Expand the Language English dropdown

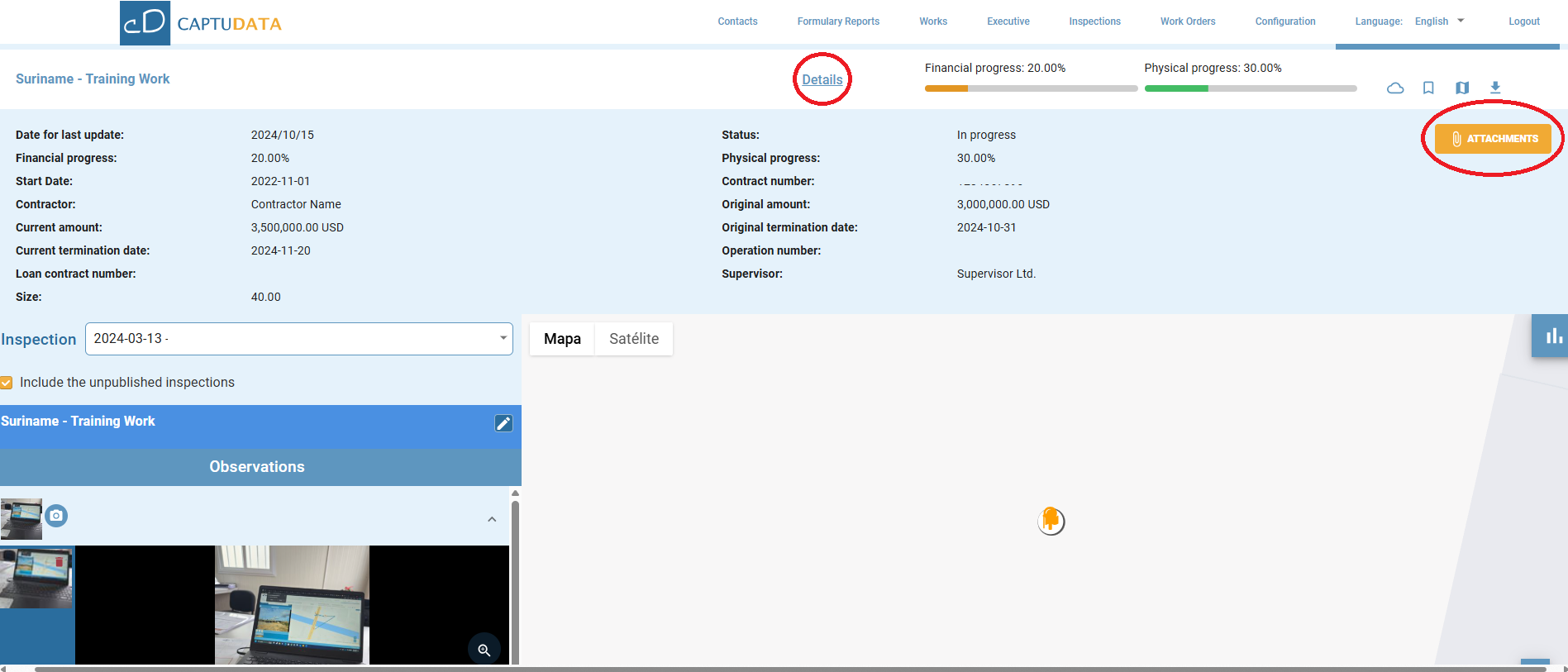click(x=1439, y=21)
